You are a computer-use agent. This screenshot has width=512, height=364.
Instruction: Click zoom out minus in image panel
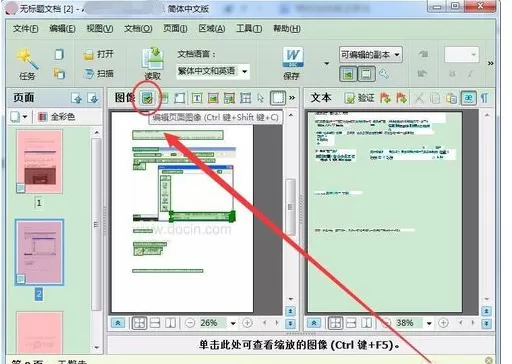[190, 323]
